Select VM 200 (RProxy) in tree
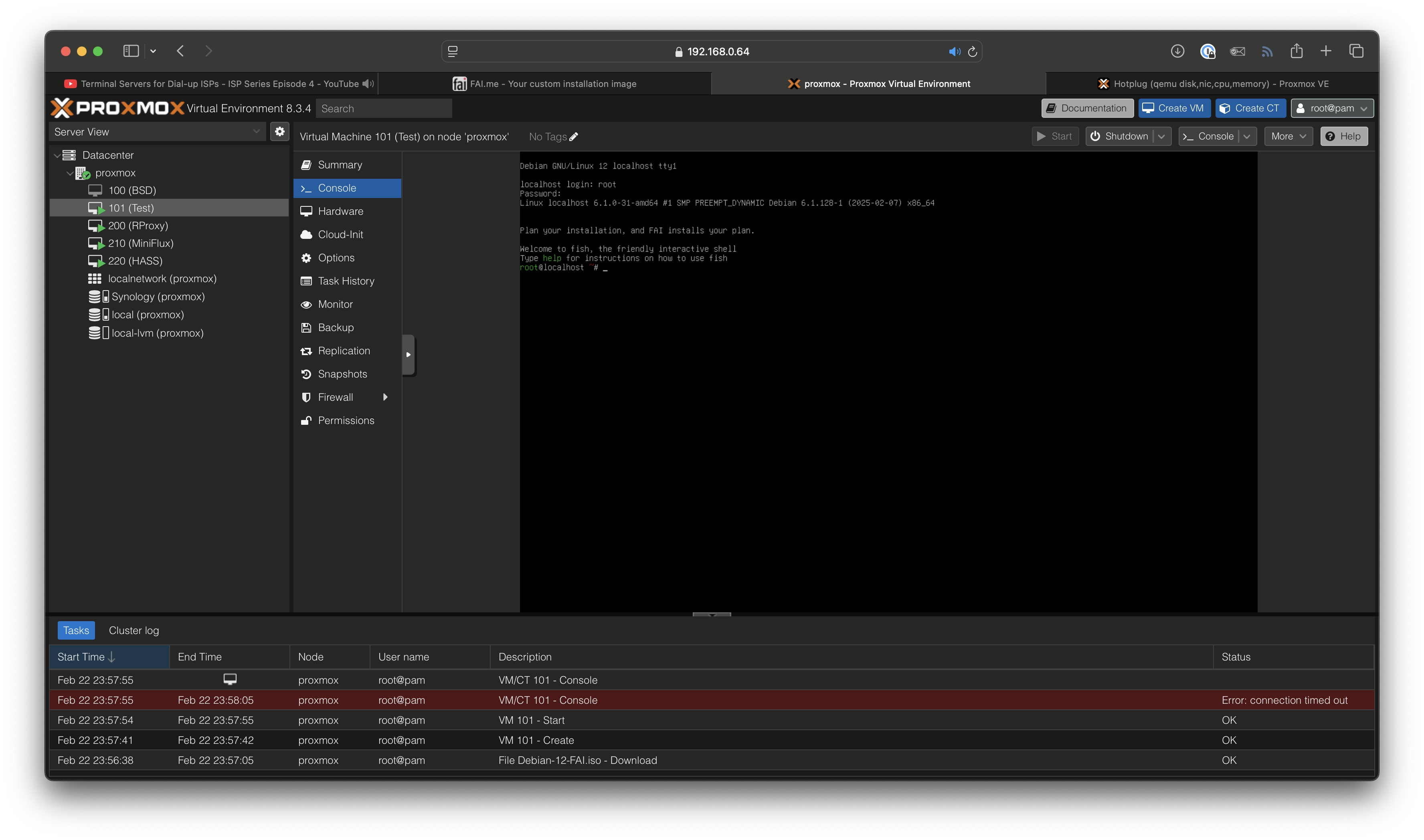 point(138,225)
